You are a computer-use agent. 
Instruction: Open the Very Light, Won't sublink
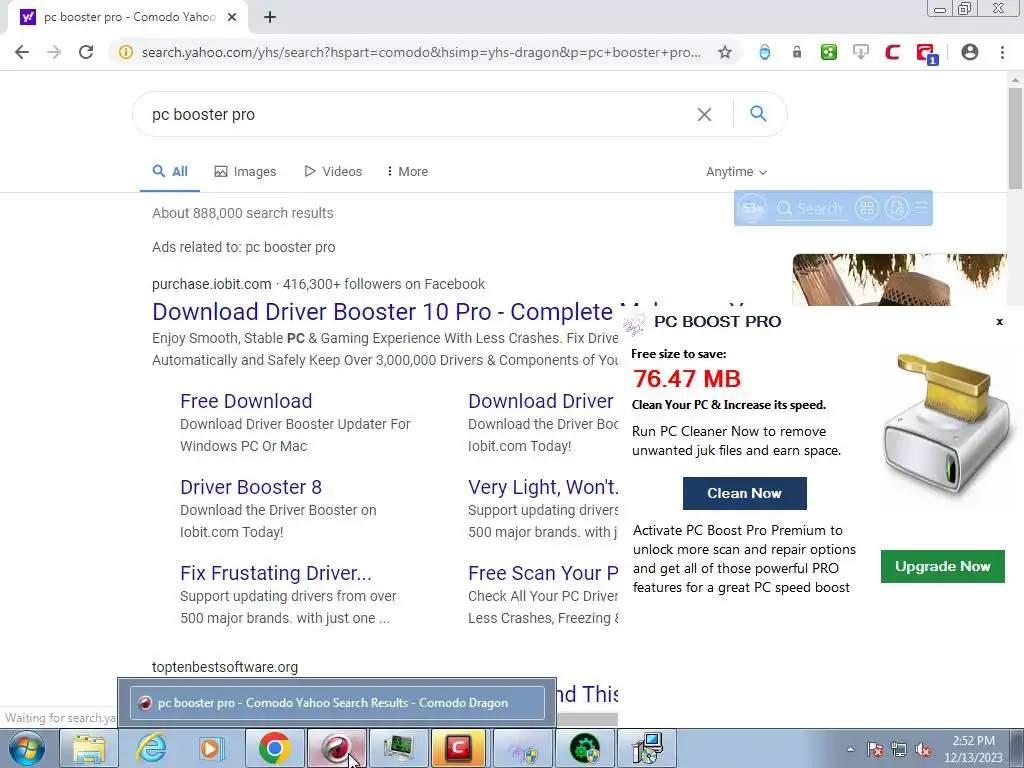(543, 487)
